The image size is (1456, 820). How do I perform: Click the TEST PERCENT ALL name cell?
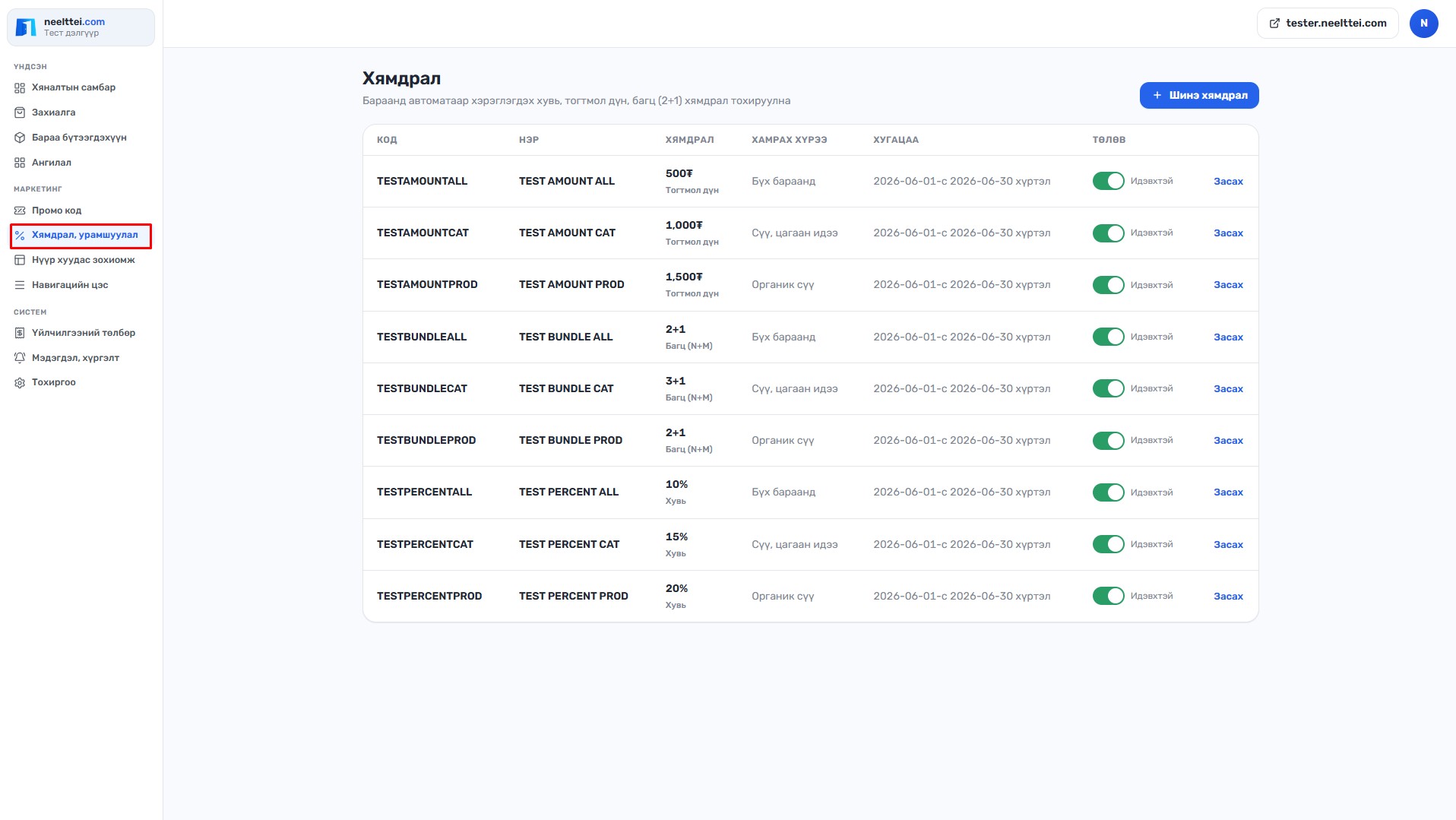click(x=568, y=492)
